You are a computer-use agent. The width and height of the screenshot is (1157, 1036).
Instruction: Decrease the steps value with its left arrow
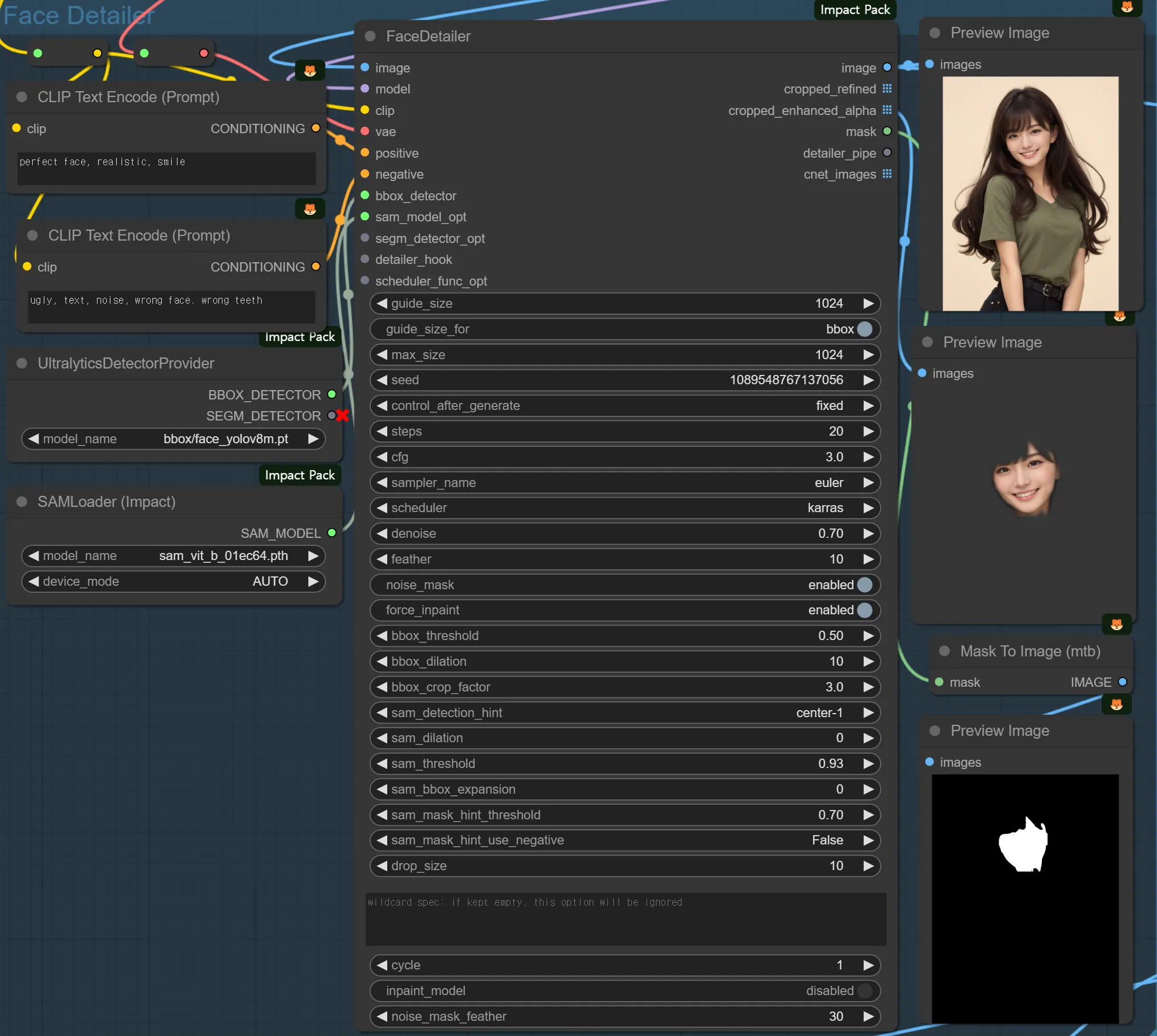tap(382, 431)
